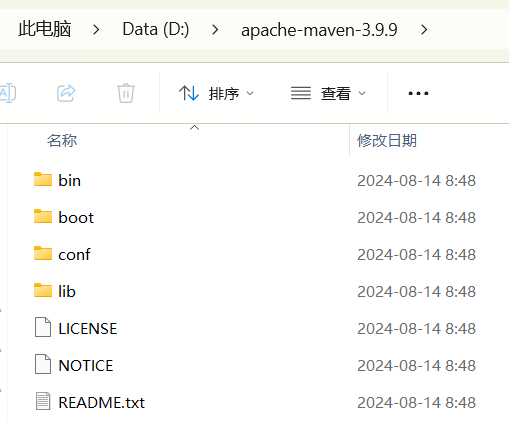
Task: Select the README.txt file icon
Action: pos(43,401)
